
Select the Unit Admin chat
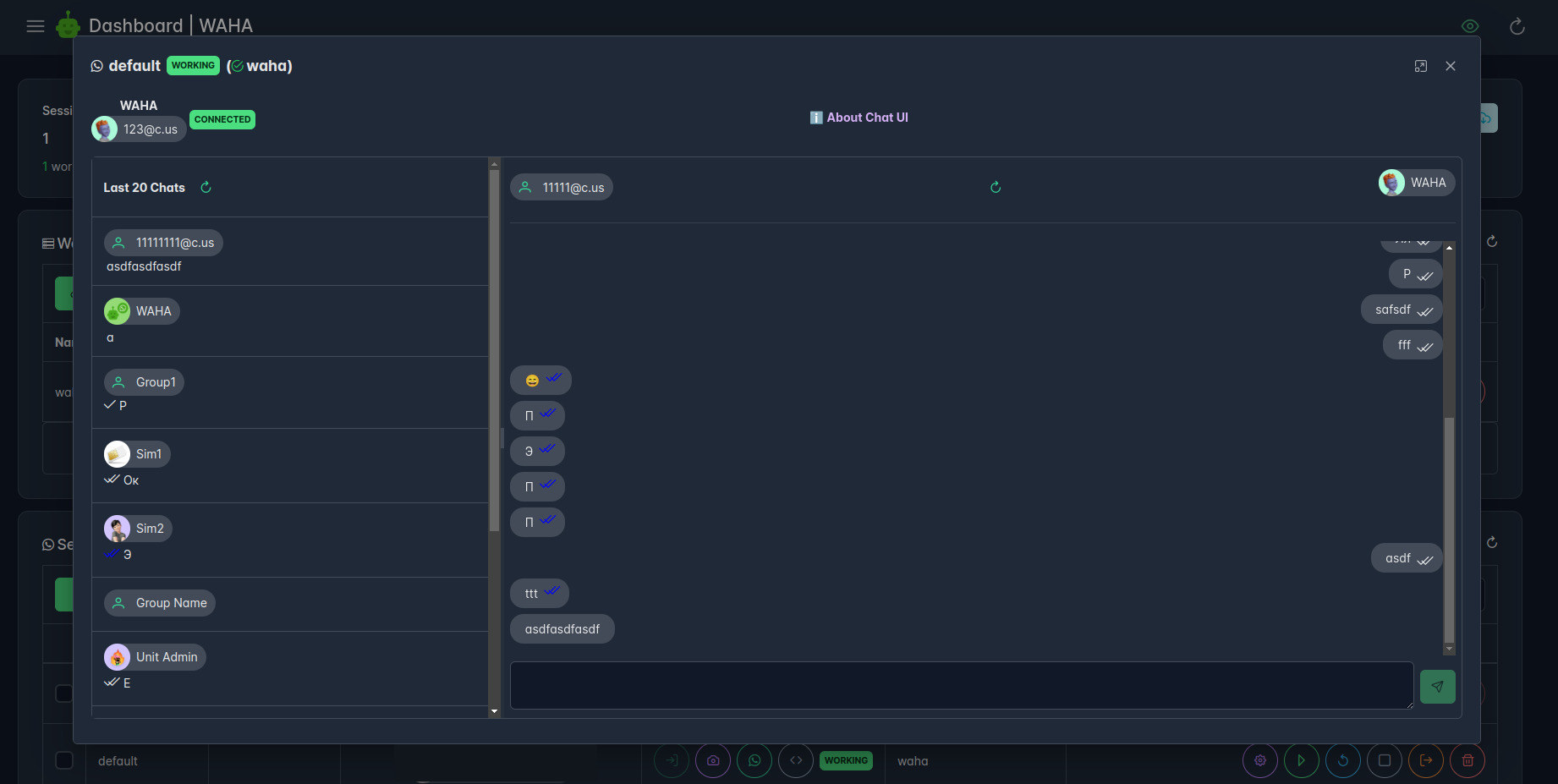click(x=290, y=669)
